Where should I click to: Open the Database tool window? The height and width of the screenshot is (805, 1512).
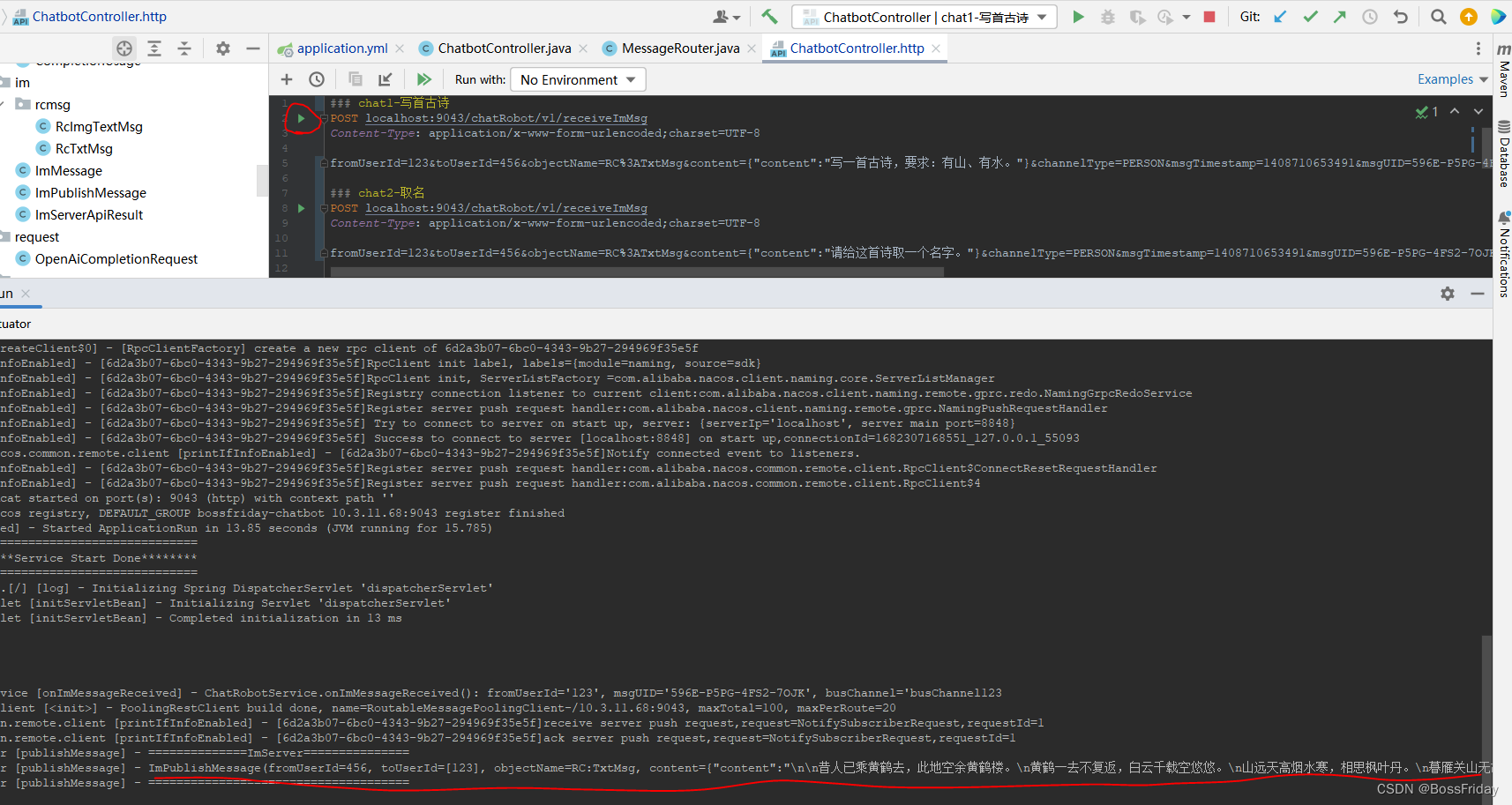click(1504, 154)
